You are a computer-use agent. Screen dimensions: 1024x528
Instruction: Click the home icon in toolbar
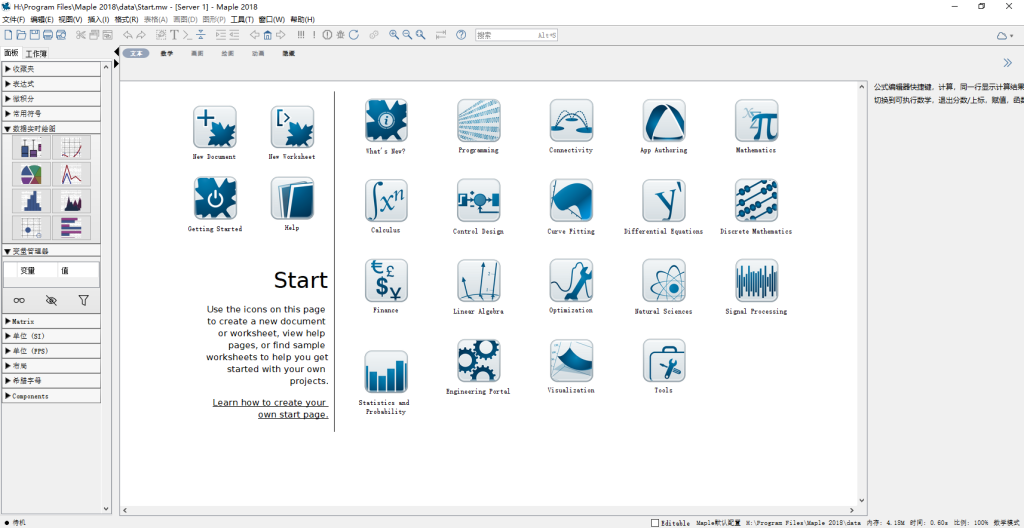(x=268, y=35)
